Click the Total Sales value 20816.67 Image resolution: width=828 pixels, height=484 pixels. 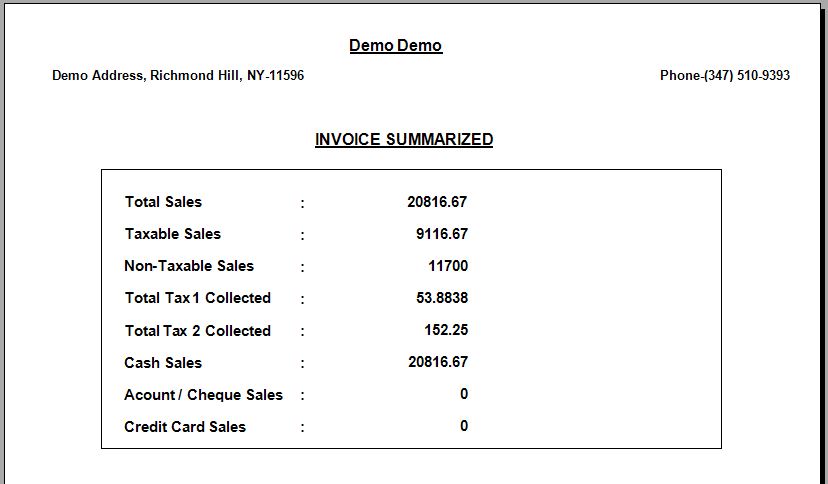[x=437, y=202]
